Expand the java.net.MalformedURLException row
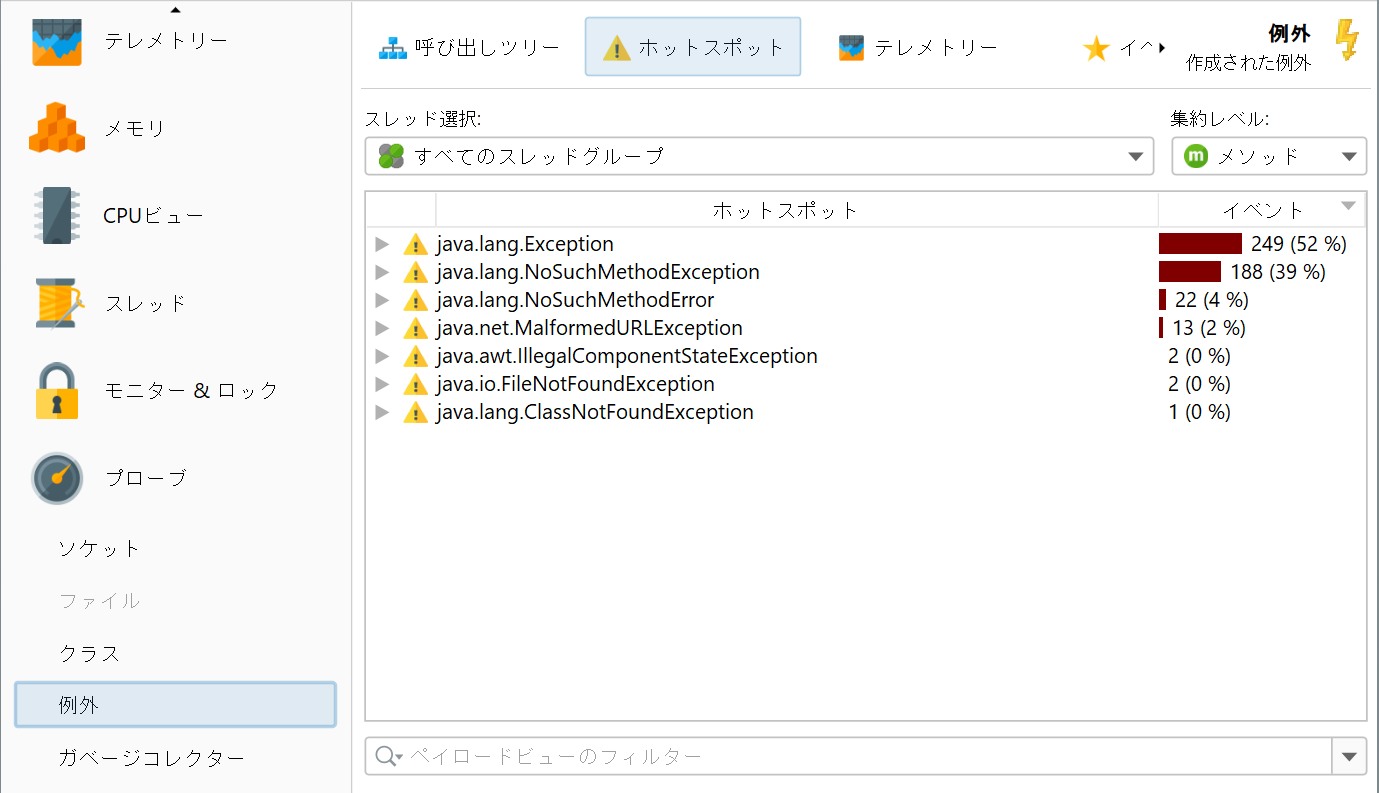Screen dimensions: 1379x793 click(x=381, y=328)
